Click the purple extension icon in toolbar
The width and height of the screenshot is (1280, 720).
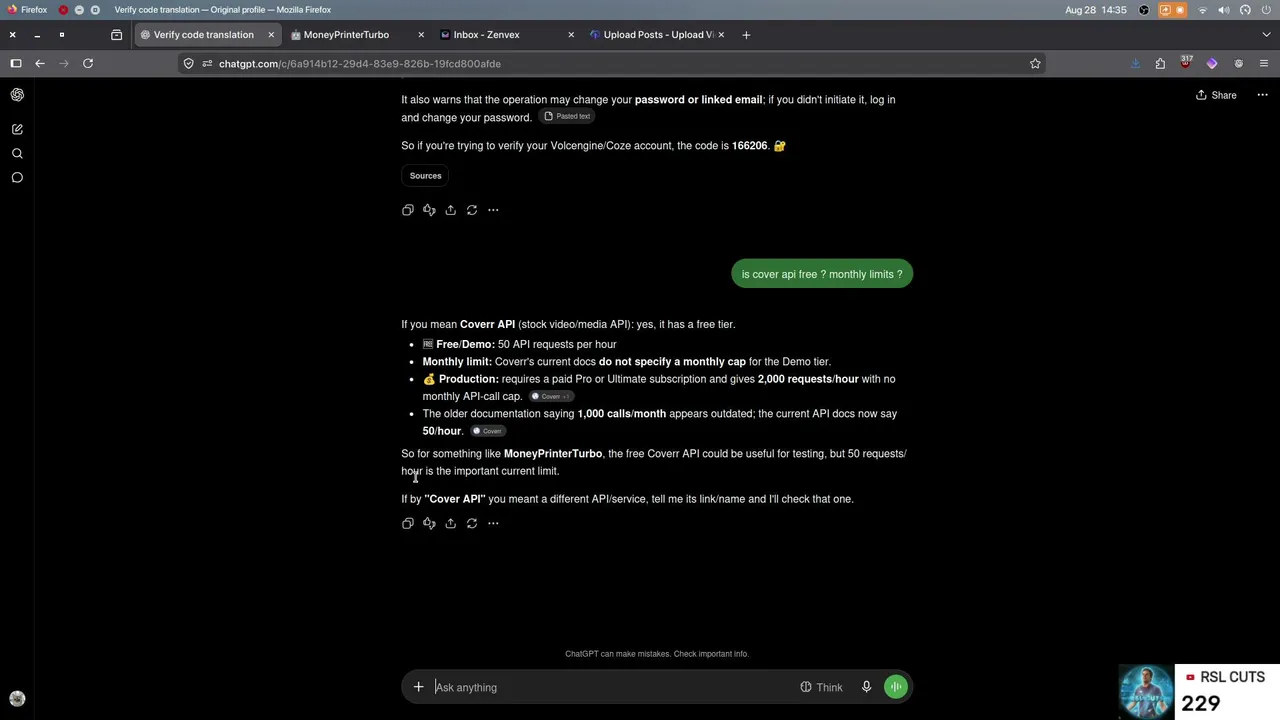point(1212,64)
